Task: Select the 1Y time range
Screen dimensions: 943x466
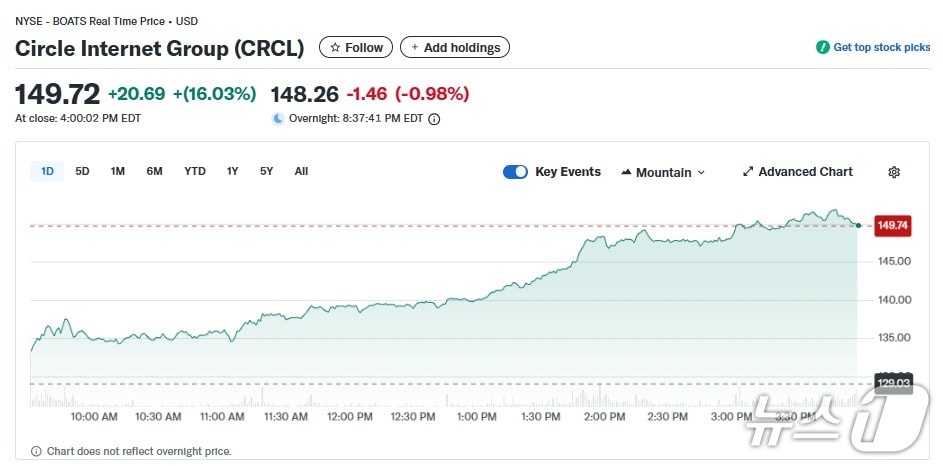Action: tap(233, 171)
